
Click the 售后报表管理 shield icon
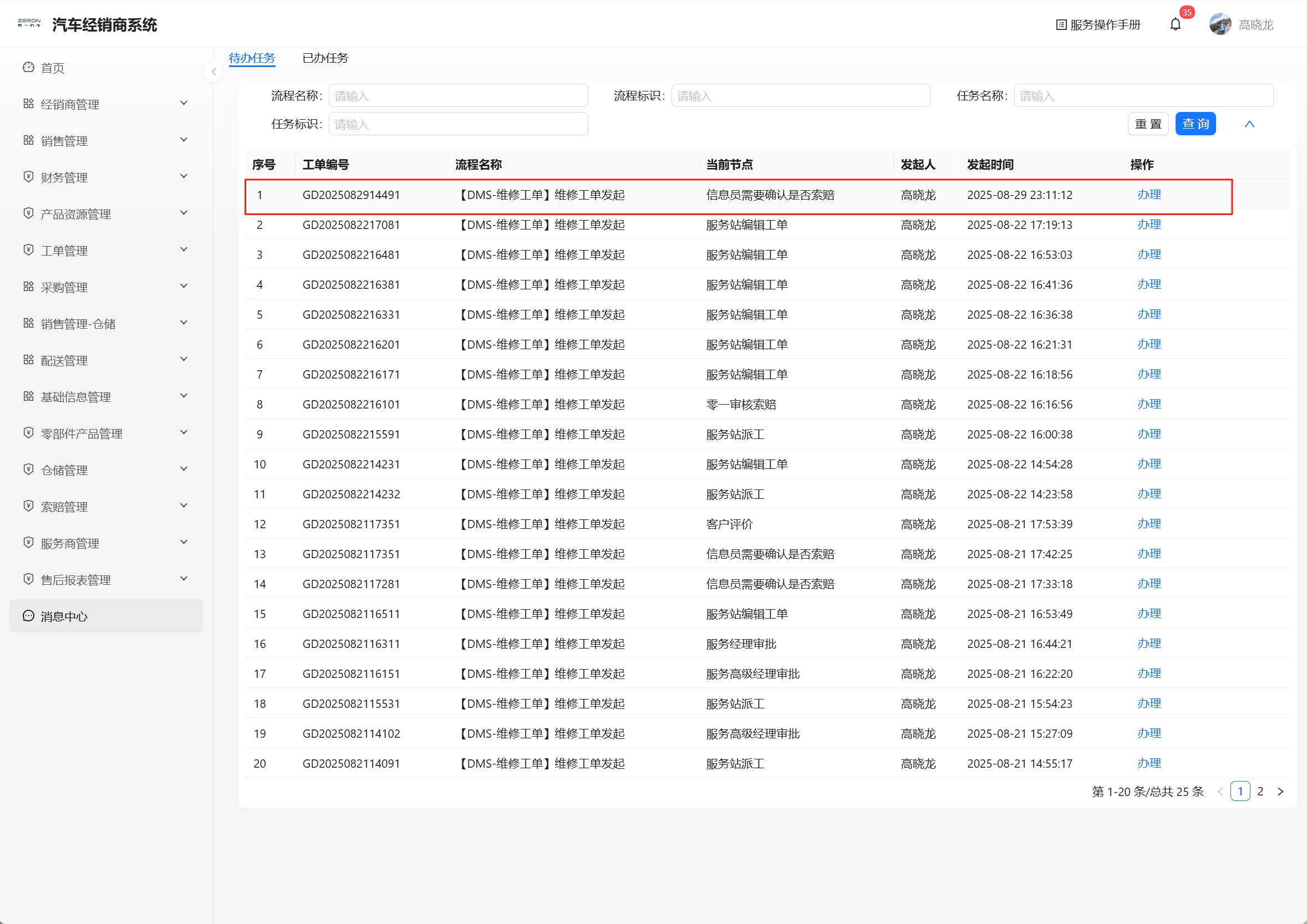28,579
